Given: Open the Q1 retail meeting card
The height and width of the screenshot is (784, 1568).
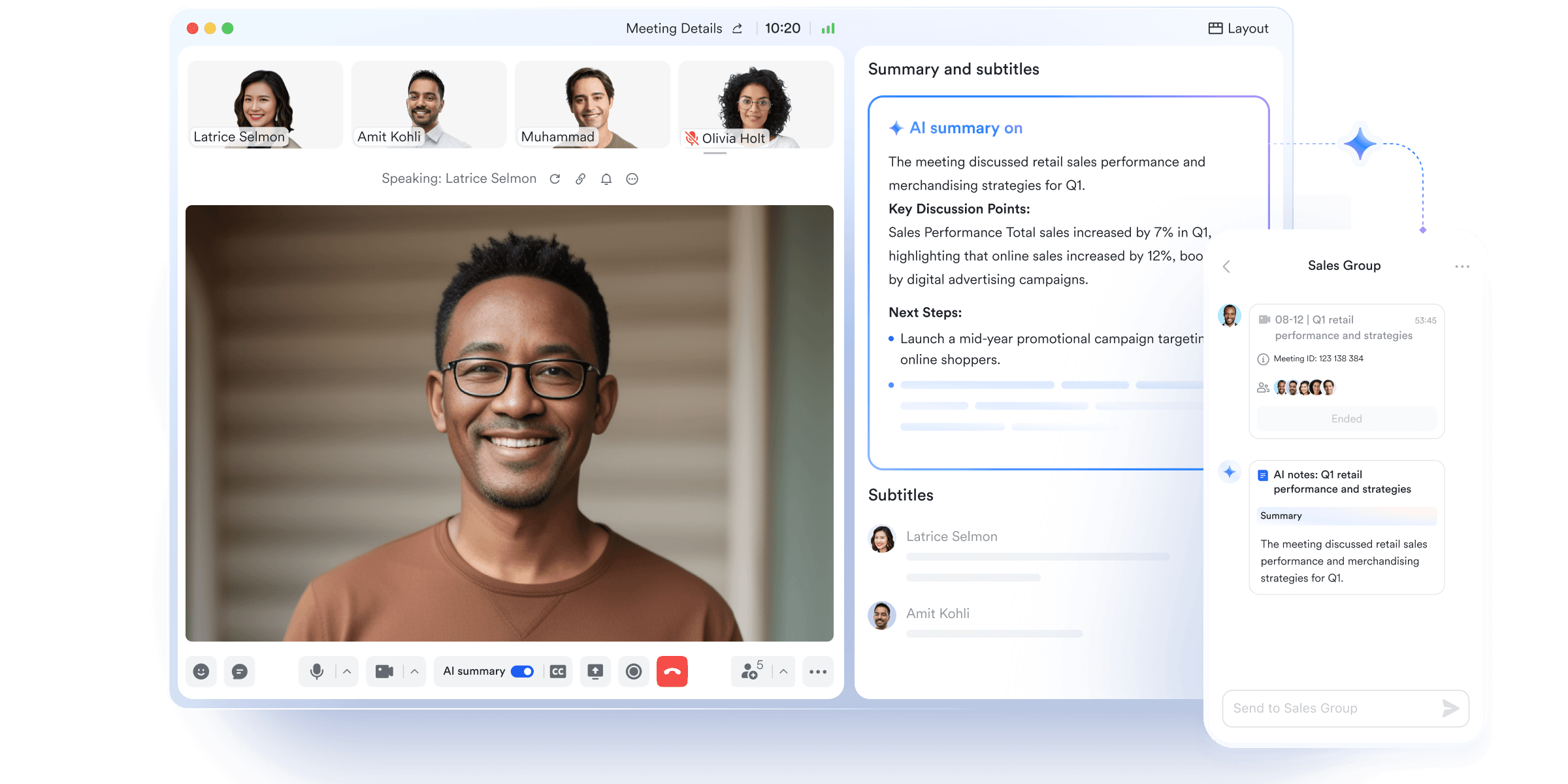Looking at the screenshot, I should pos(1347,371).
